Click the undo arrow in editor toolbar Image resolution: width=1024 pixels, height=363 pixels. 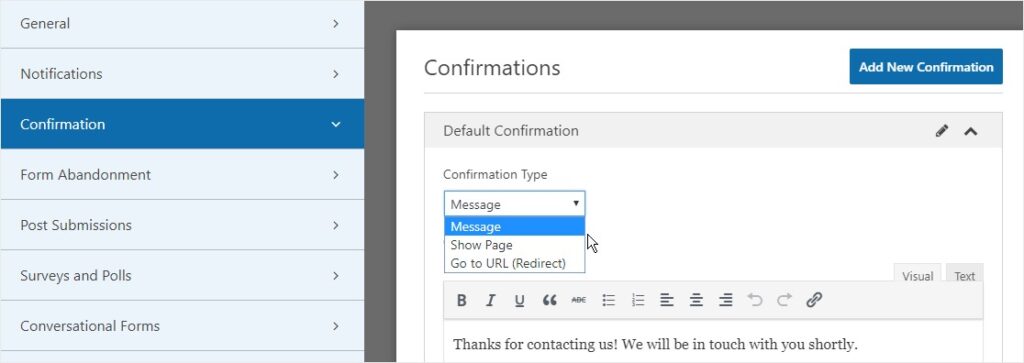point(755,300)
